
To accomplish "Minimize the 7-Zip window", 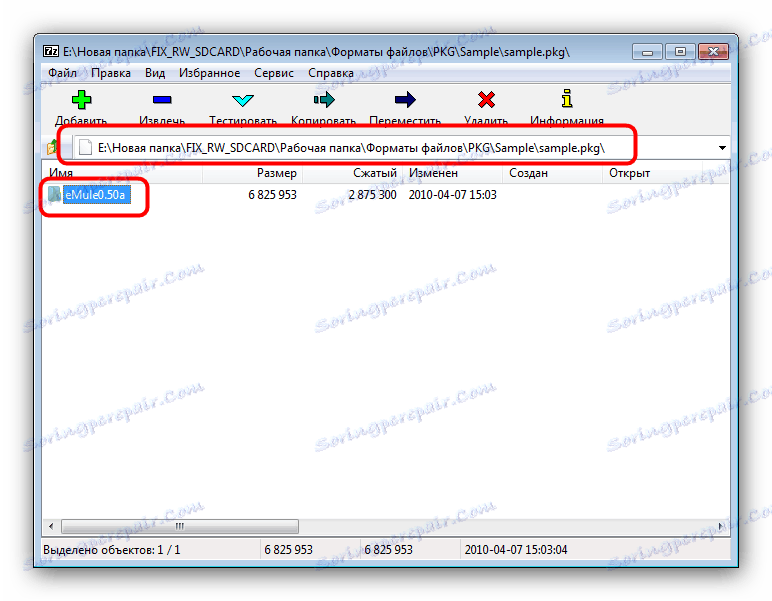I will 647,52.
